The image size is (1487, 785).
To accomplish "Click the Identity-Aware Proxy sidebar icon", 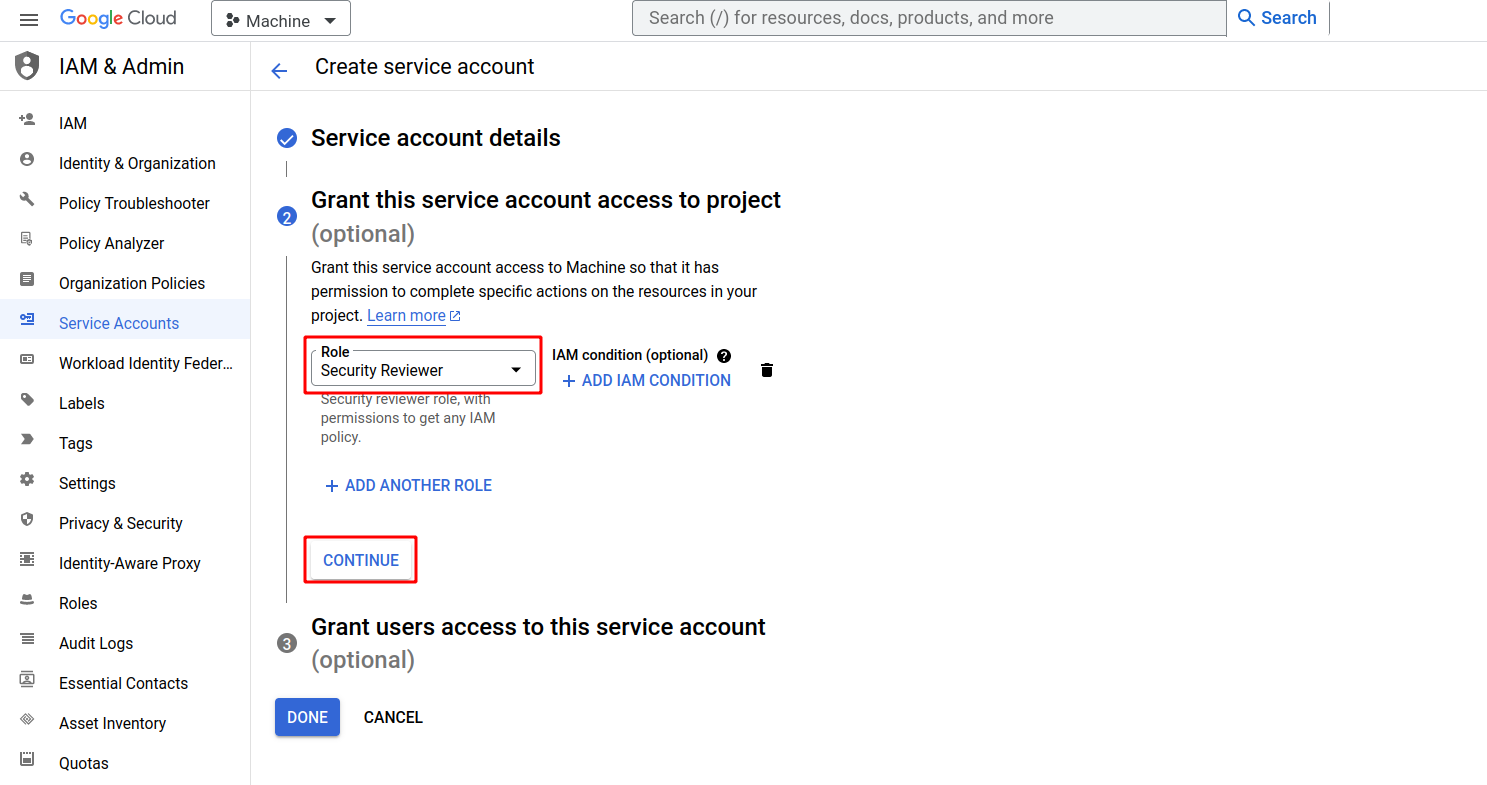I will pyautogui.click(x=27, y=563).
